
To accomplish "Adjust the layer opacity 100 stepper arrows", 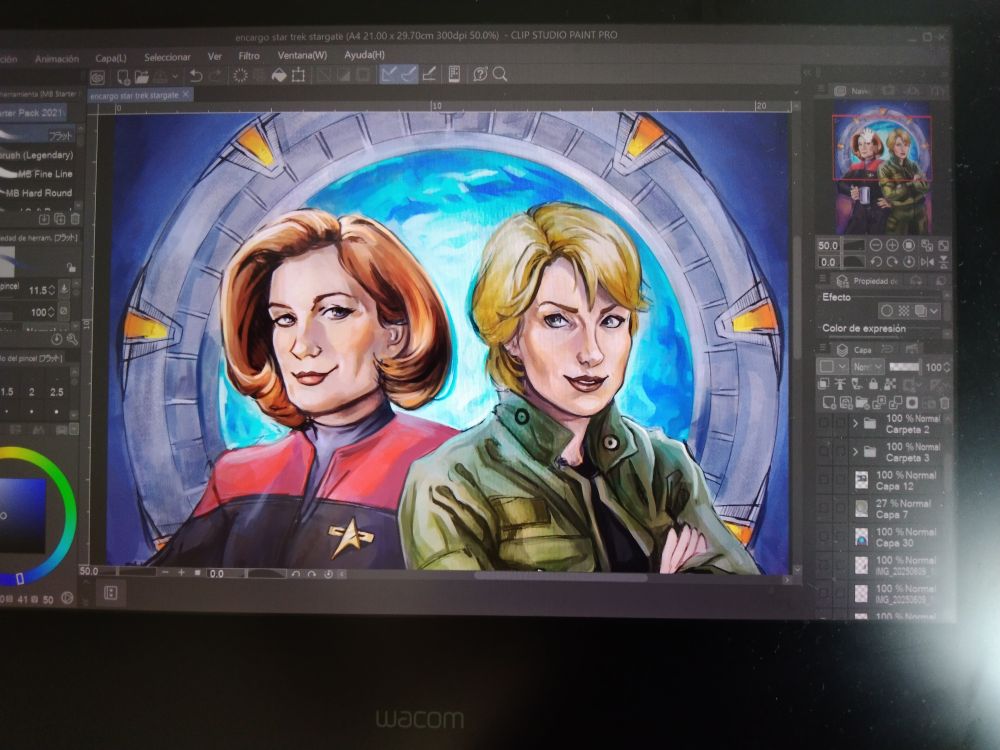I will [947, 367].
